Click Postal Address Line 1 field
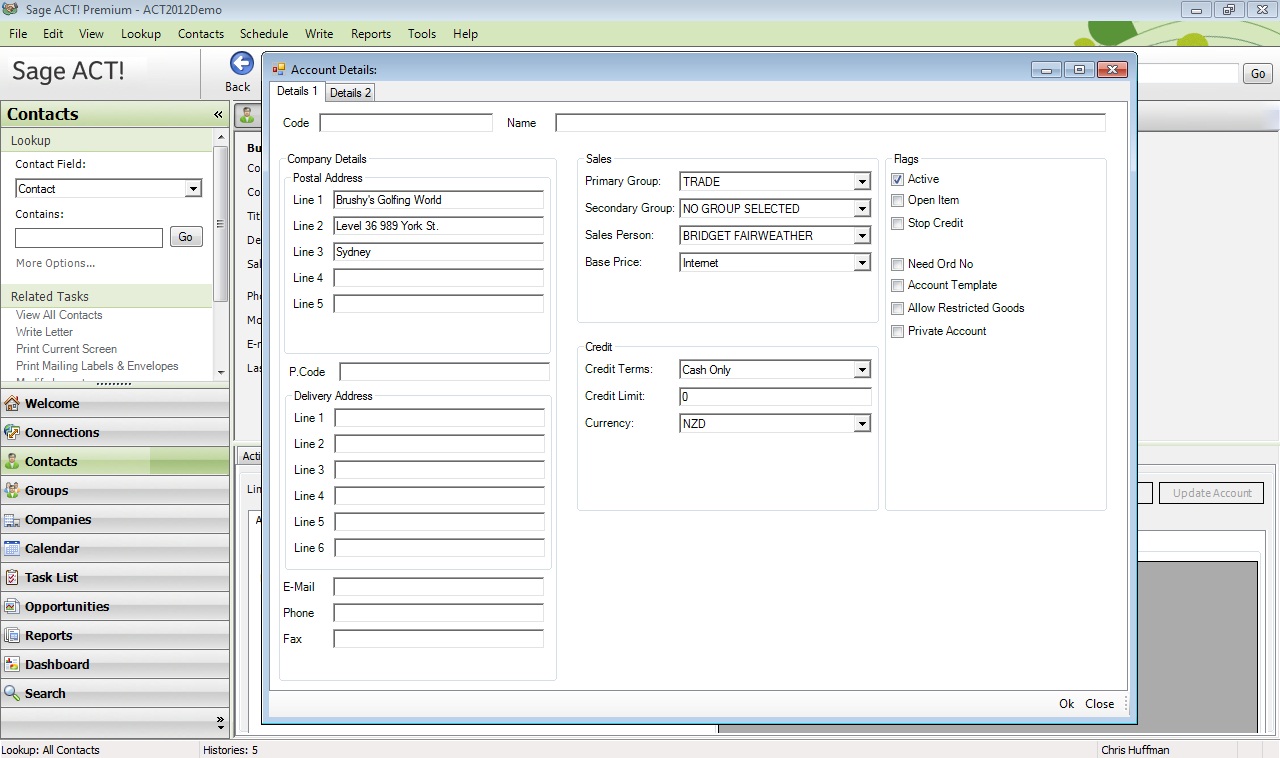1280x758 pixels. (x=438, y=200)
